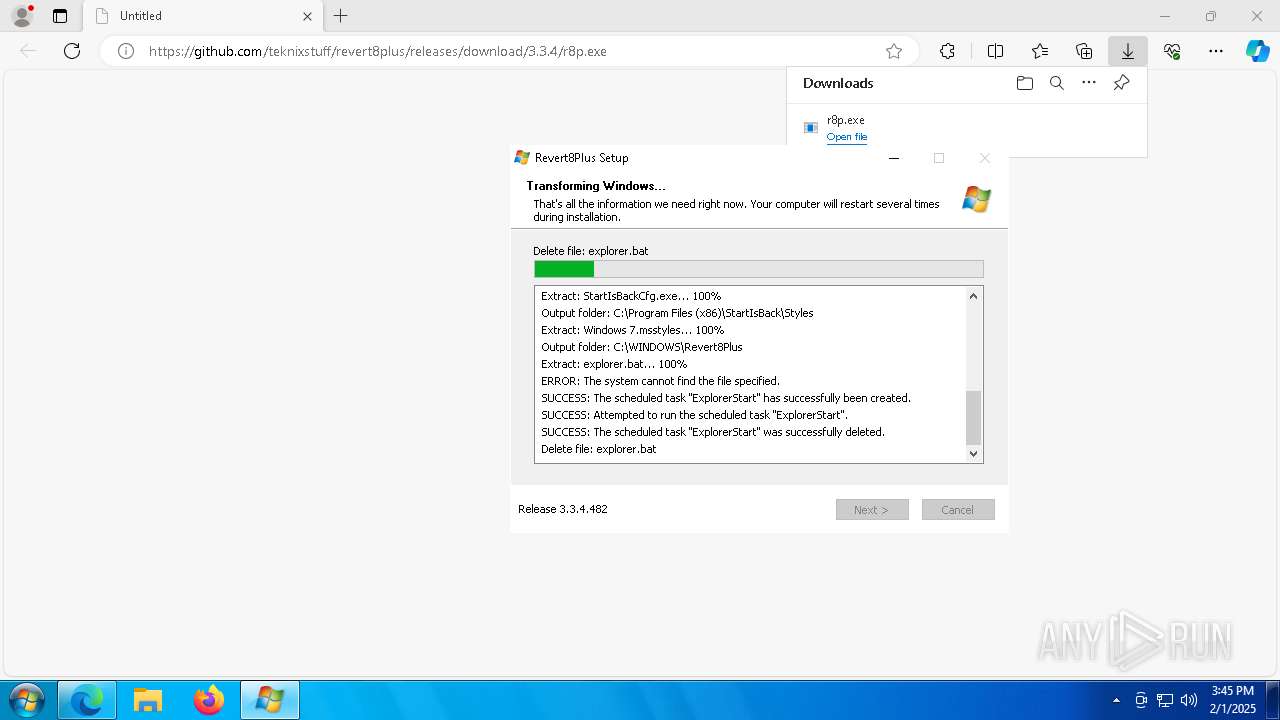Open the volume control
The width and height of the screenshot is (1280, 720).
(1189, 700)
